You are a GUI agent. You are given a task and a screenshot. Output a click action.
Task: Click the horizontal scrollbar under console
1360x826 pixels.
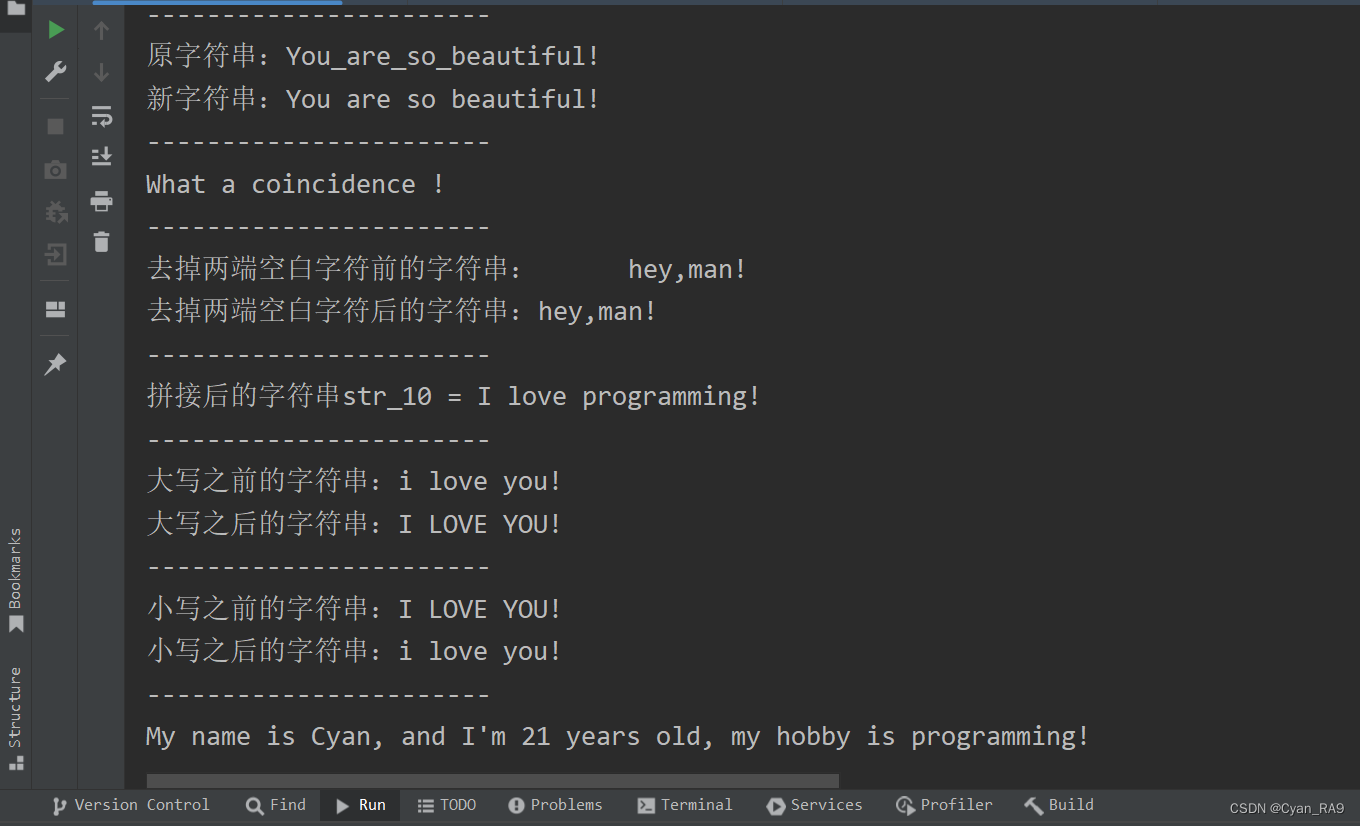tap(492, 780)
